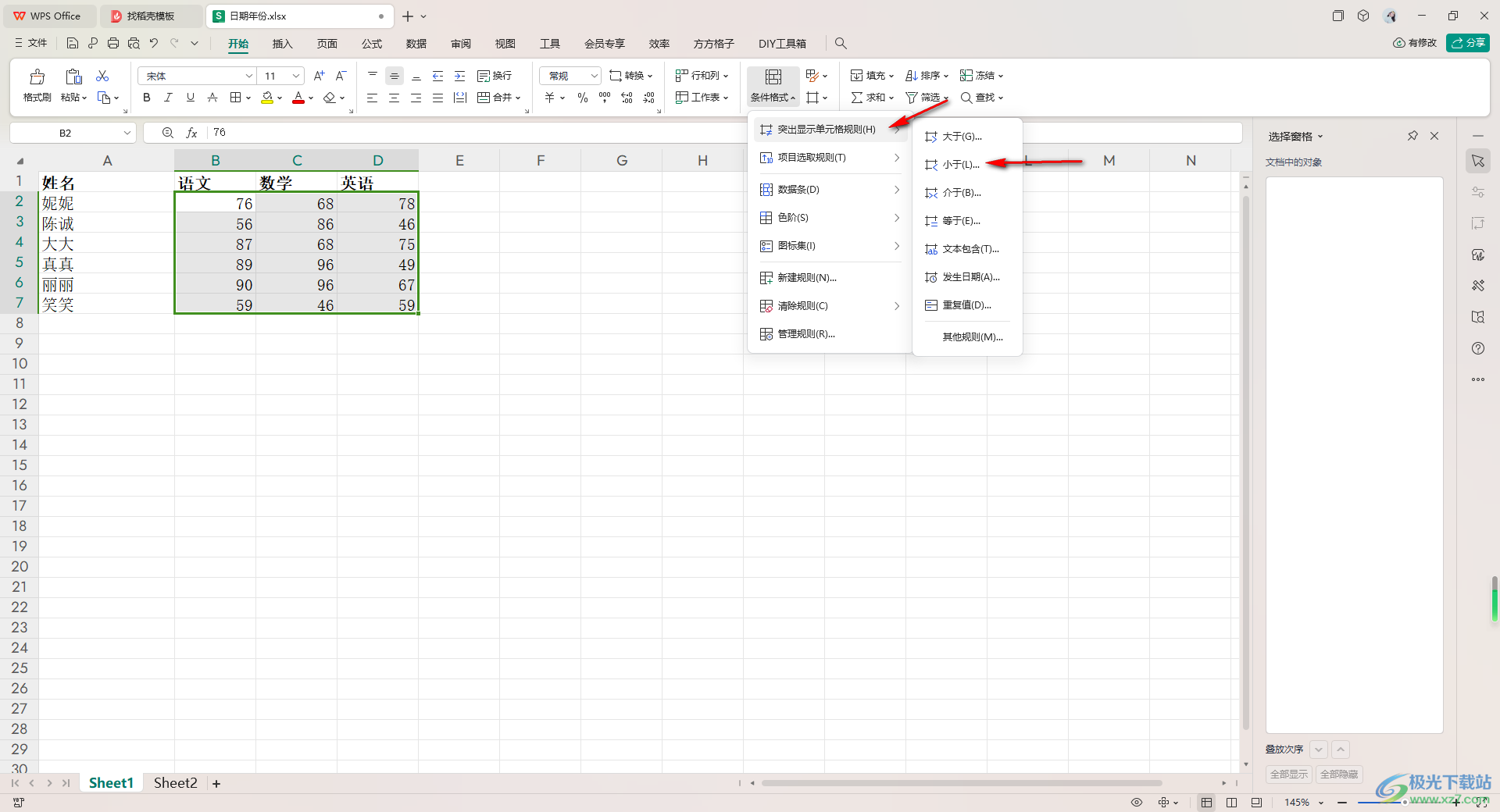
Task: Switch to the 数据 ribbon tab
Action: [x=416, y=44]
